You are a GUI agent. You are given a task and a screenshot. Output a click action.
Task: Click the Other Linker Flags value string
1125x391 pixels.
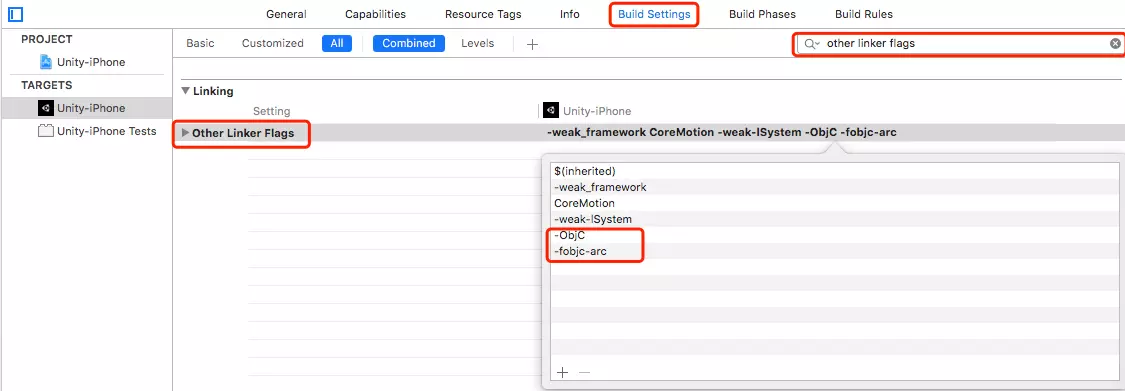722,132
